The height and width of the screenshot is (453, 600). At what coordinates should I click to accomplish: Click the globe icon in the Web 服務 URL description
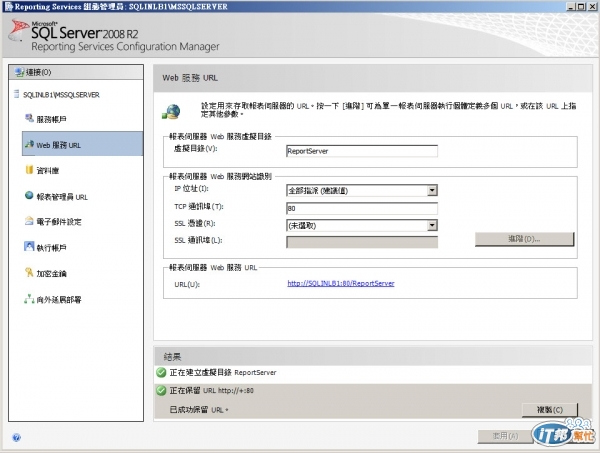(x=171, y=112)
